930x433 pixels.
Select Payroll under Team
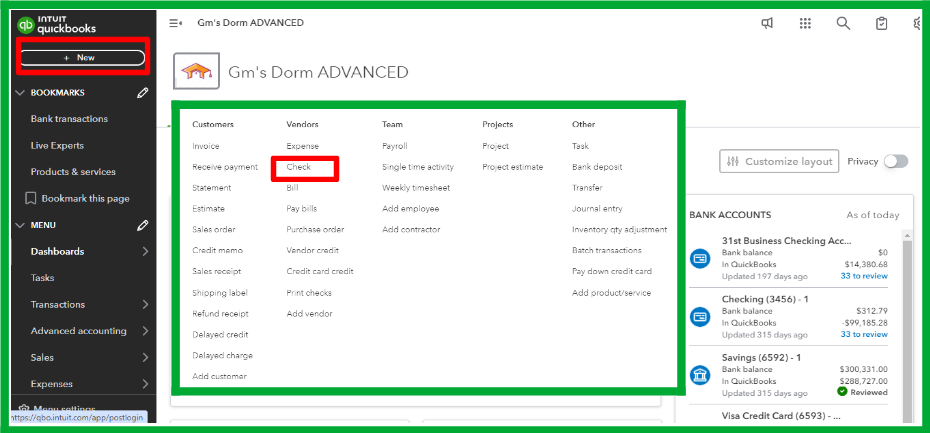pos(394,146)
